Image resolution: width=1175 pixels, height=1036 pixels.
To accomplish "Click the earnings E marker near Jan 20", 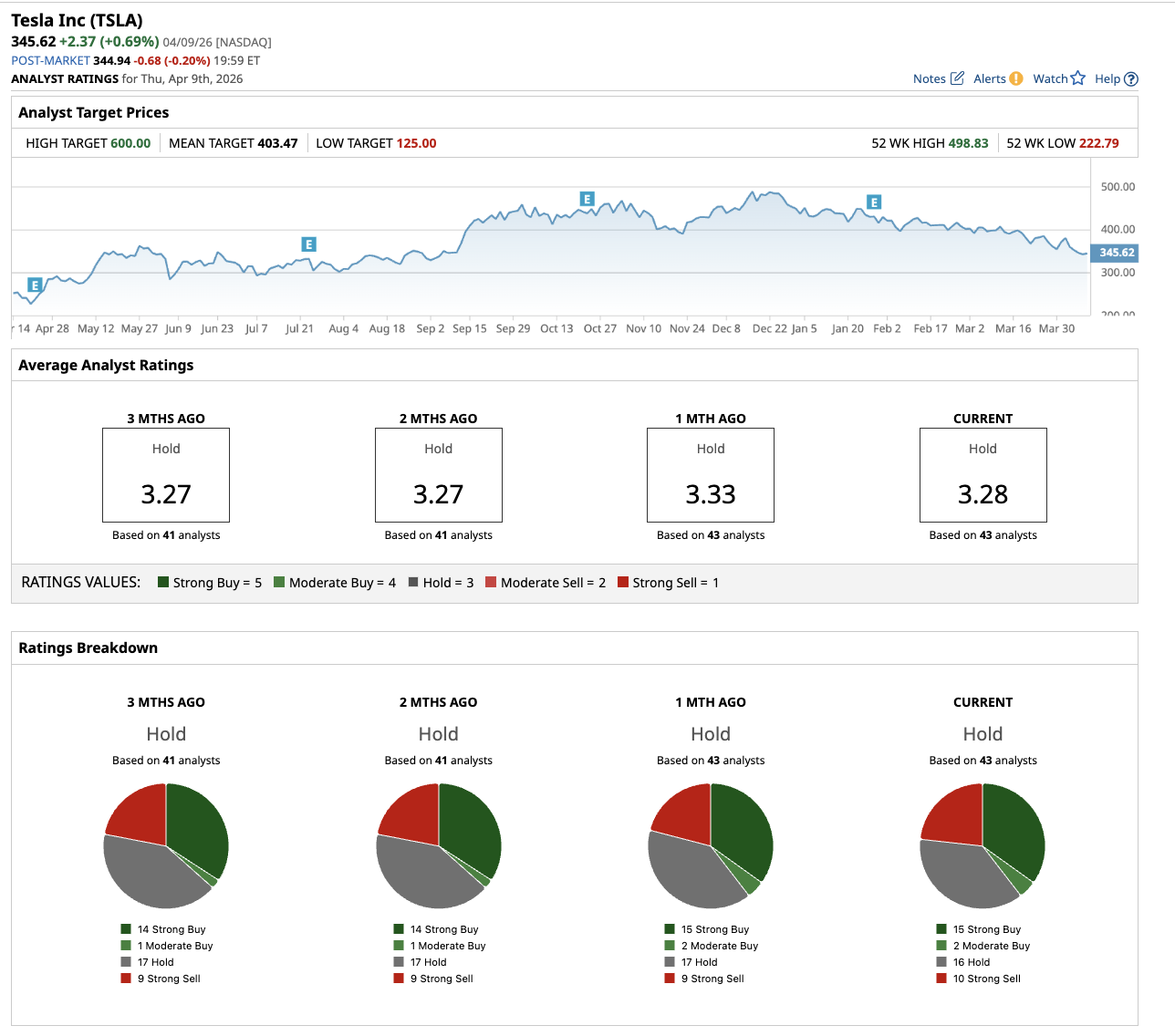I will 873,202.
